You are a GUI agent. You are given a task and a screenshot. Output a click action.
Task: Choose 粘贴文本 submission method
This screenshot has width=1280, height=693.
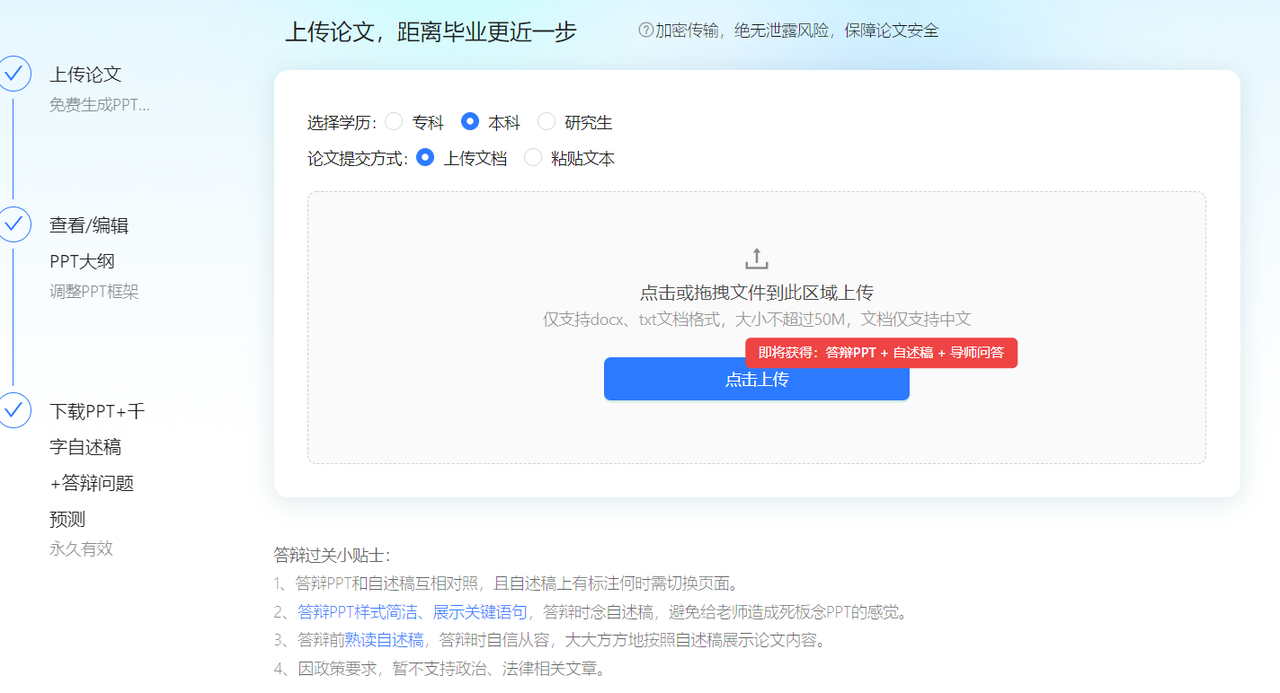coord(533,157)
